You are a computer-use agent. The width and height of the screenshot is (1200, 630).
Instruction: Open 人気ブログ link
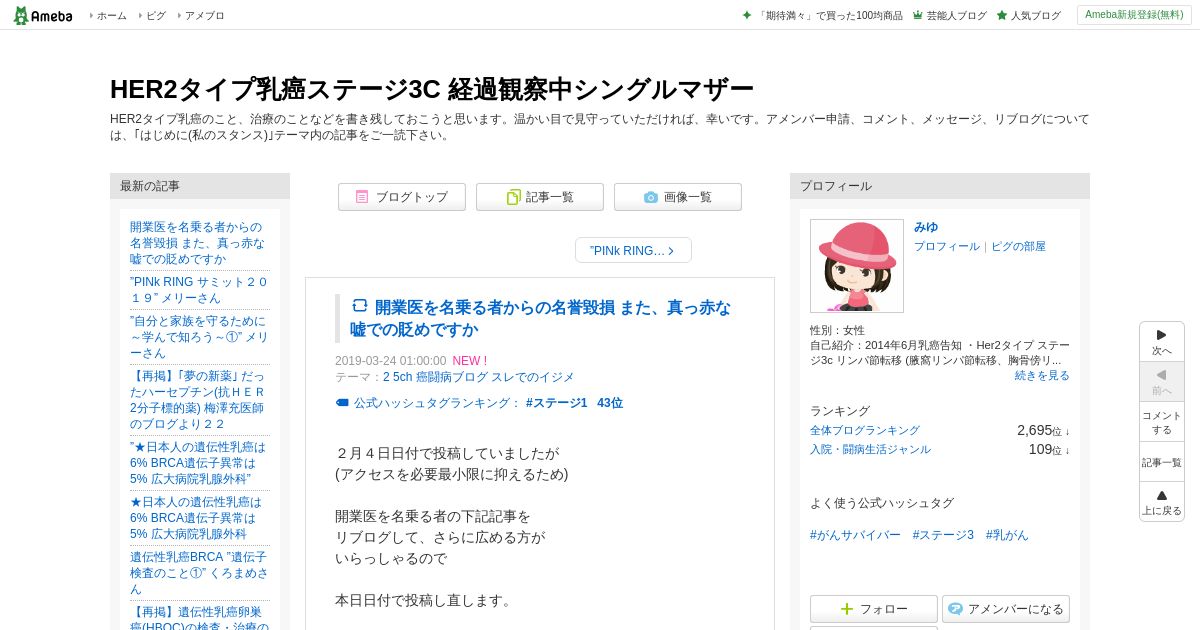[1035, 16]
